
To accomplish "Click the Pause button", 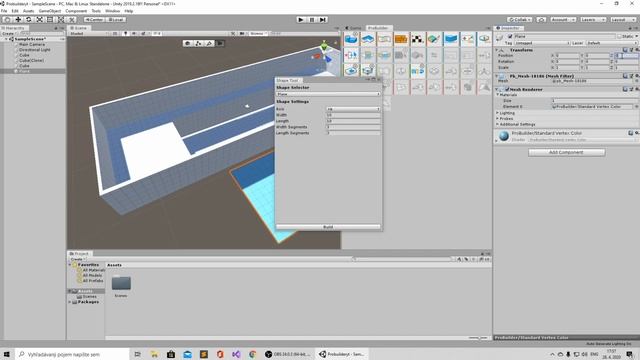I will click(x=312, y=20).
